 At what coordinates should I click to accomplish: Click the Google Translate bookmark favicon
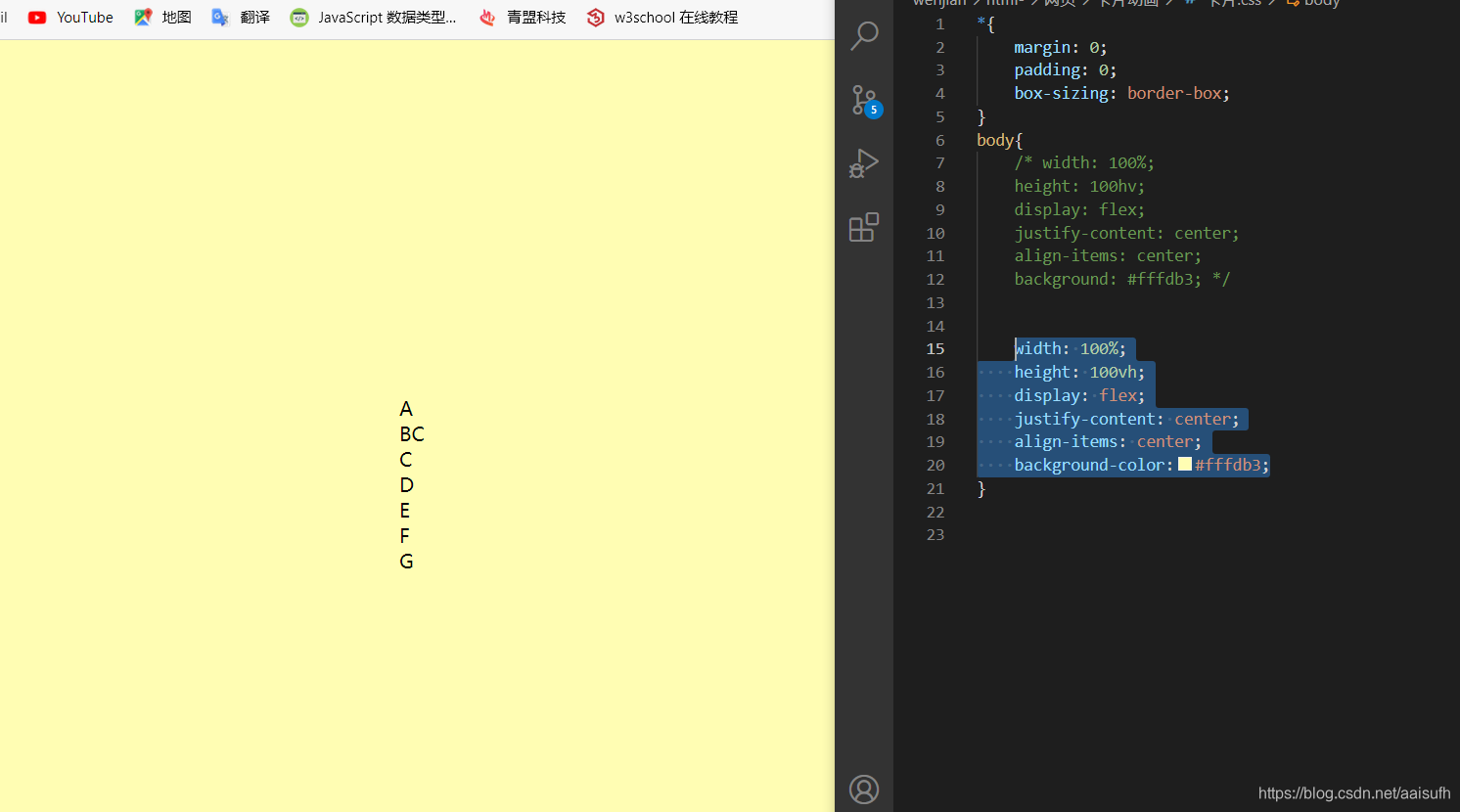(220, 18)
